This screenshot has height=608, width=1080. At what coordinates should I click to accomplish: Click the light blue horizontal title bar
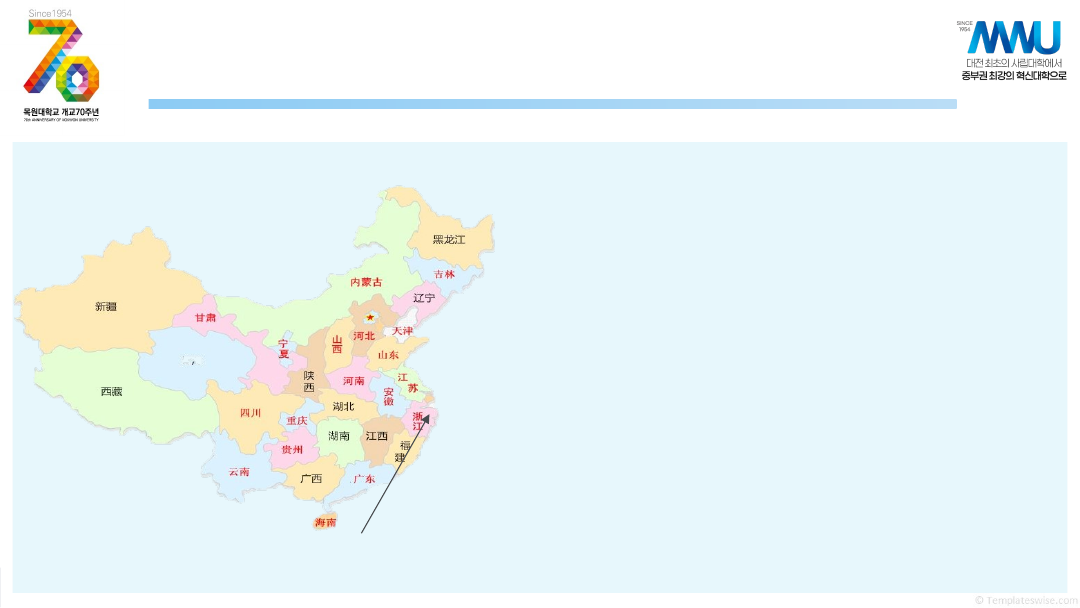pos(552,104)
